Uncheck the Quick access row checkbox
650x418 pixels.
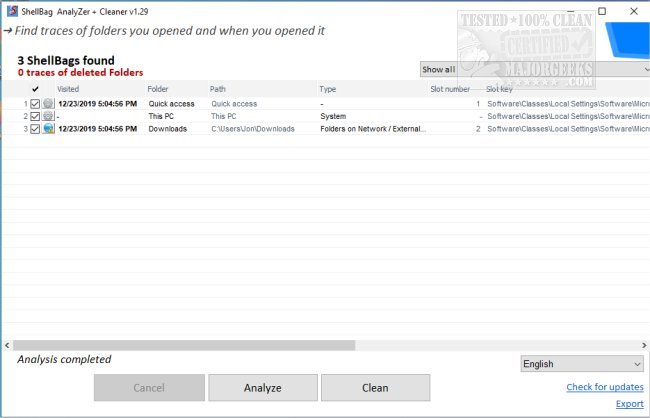(35, 103)
